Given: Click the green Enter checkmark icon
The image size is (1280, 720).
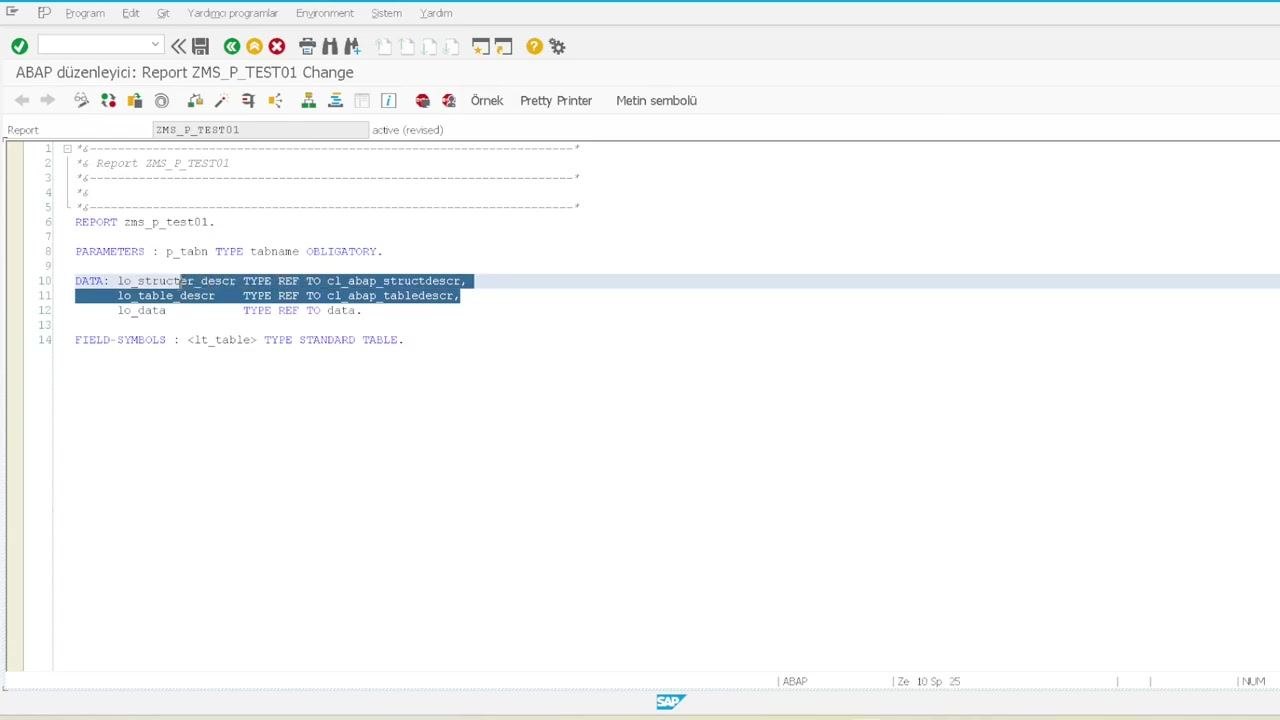Looking at the screenshot, I should pos(19,46).
